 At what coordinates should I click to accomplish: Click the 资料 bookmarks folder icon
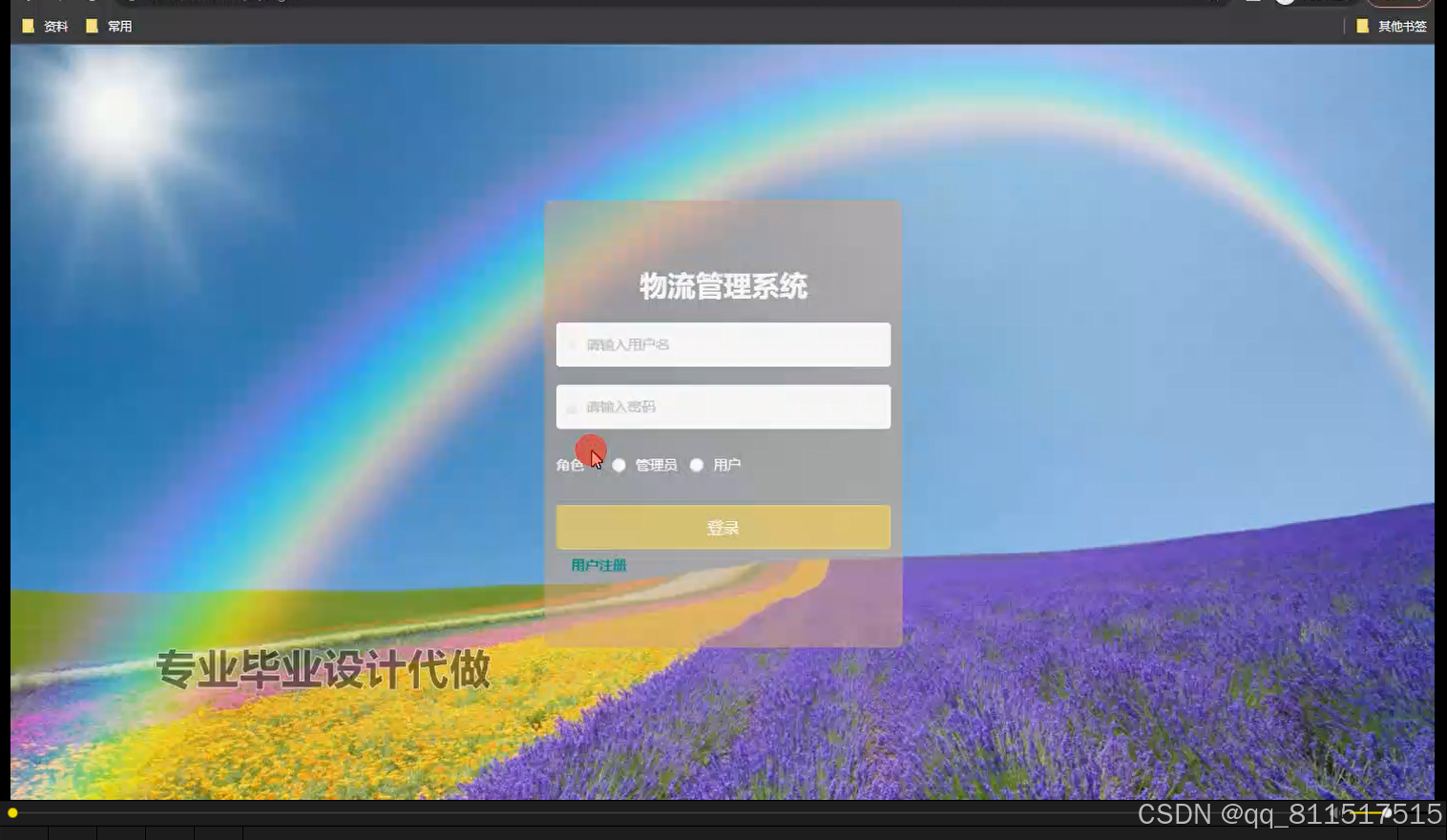(x=28, y=26)
